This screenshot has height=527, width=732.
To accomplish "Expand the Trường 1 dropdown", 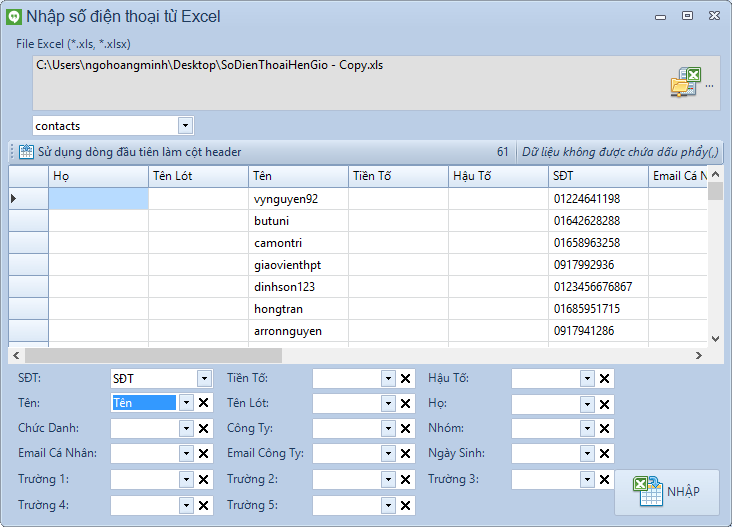I will coord(186,479).
